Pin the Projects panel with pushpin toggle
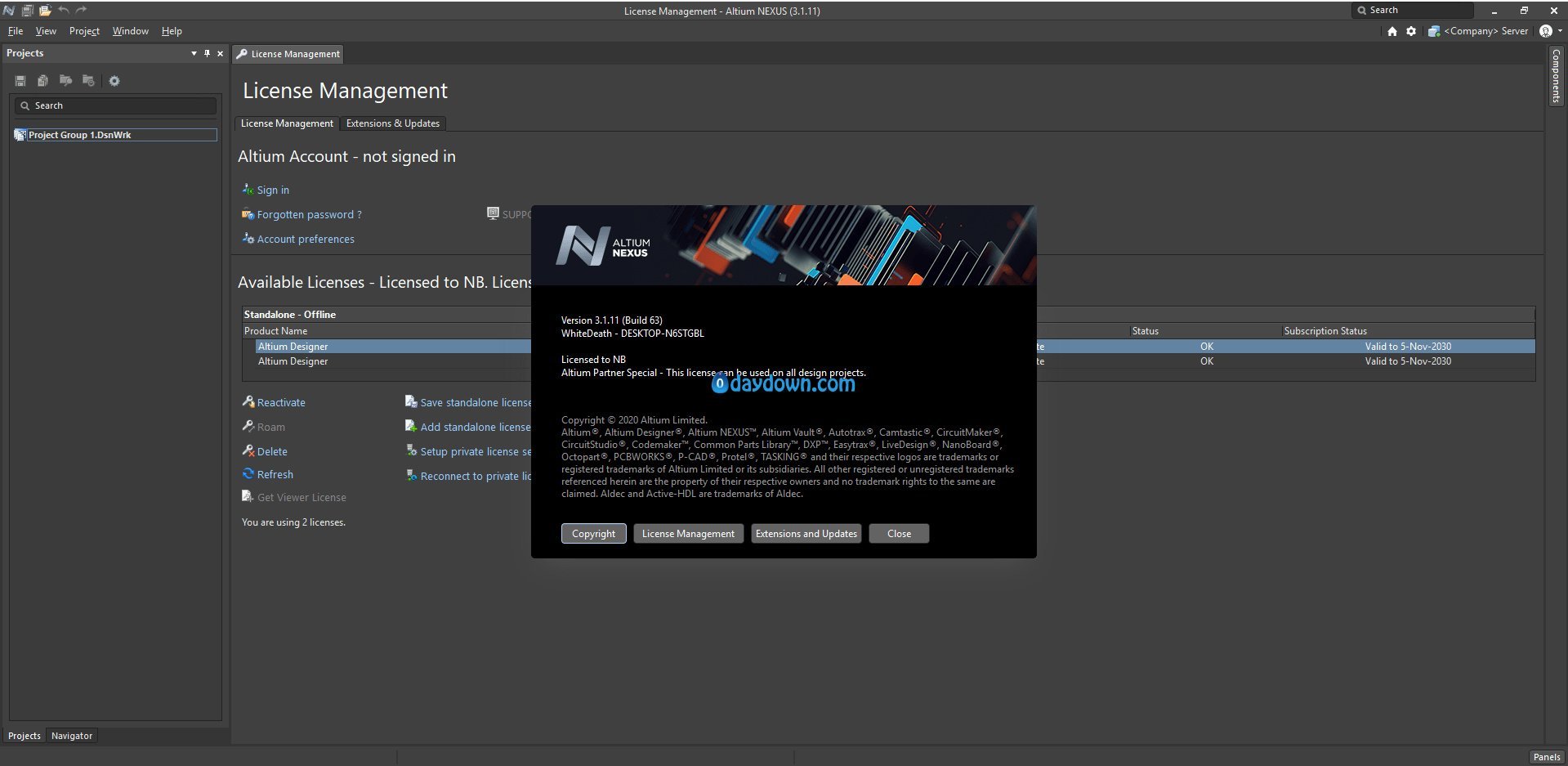1568x766 pixels. 207,53
